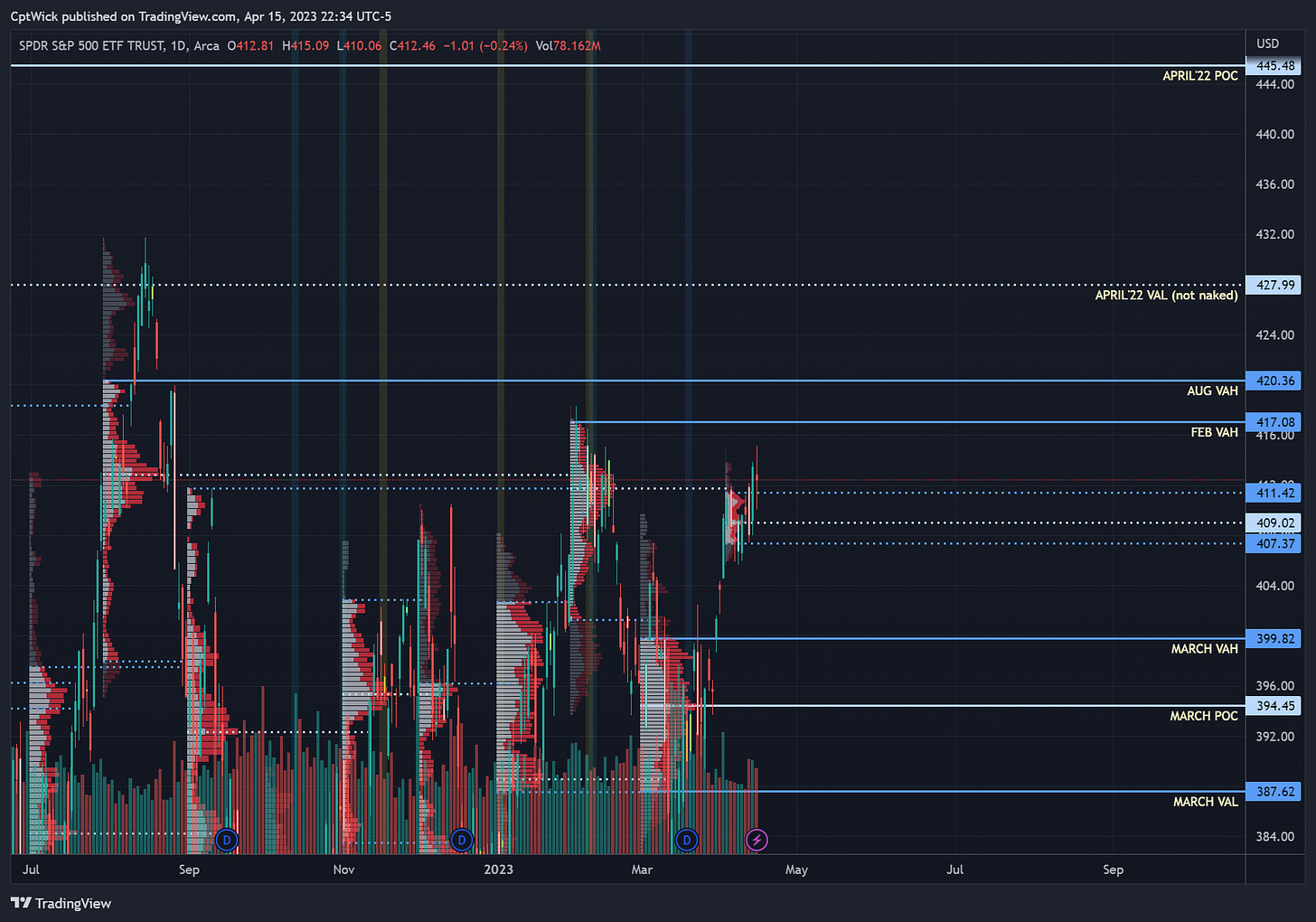Click the 404.00 tick on price scale
The width and height of the screenshot is (1316, 922).
(x=1274, y=586)
